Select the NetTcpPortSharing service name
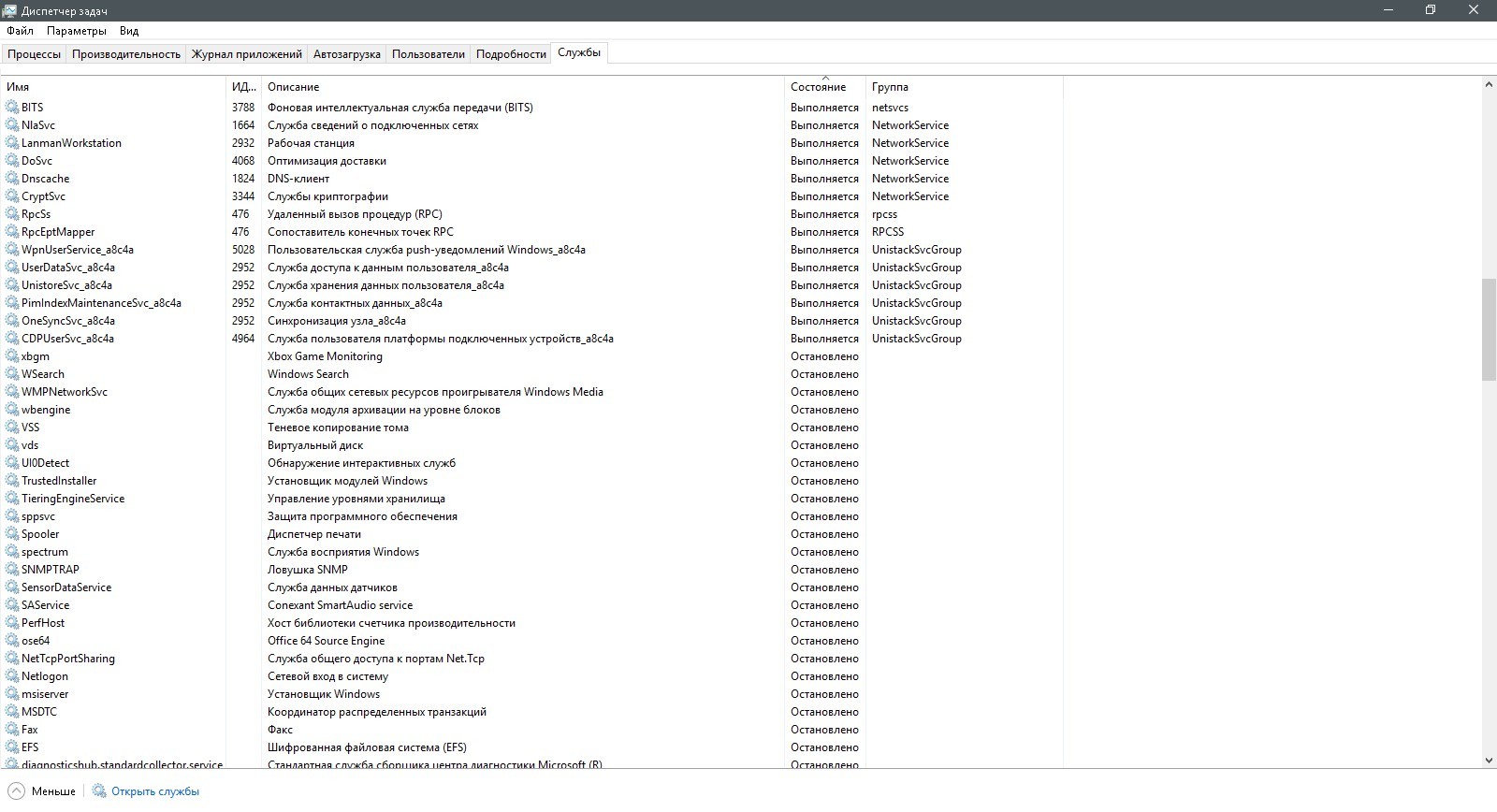 68,659
